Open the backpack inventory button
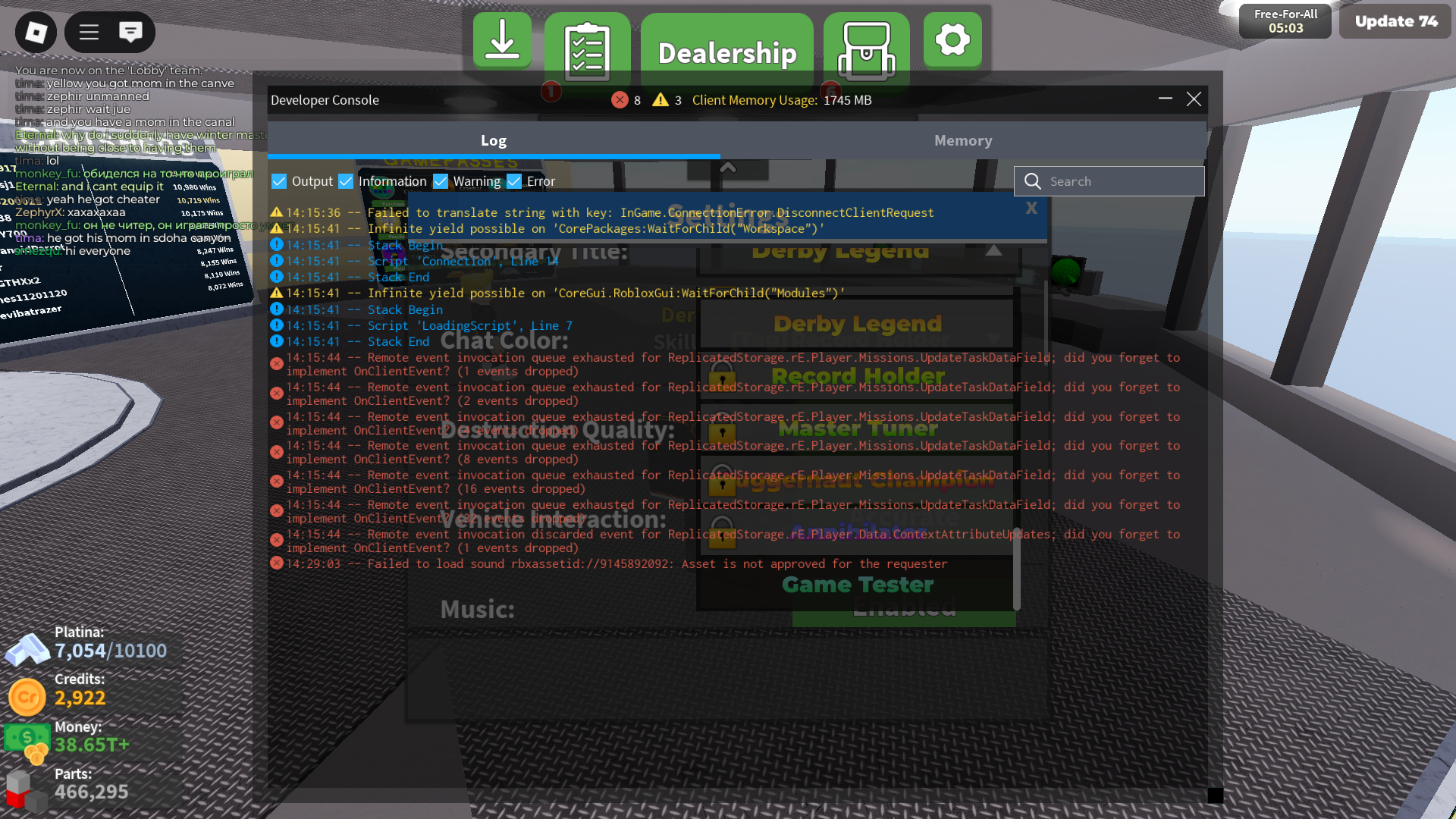 pos(866,50)
